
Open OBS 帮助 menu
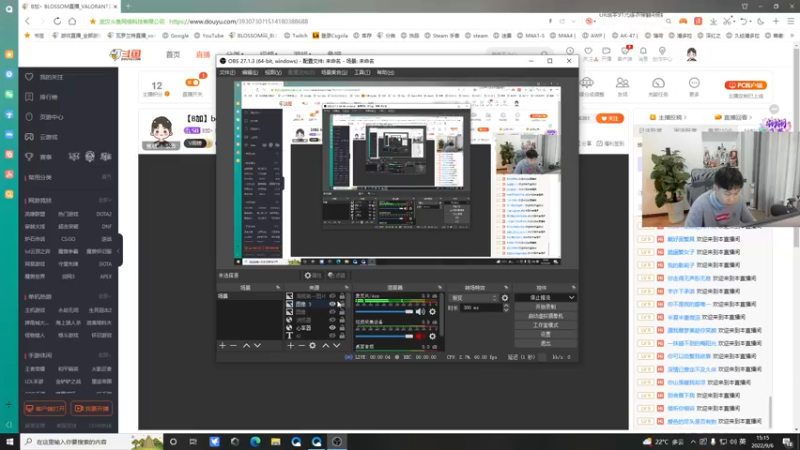(385, 72)
